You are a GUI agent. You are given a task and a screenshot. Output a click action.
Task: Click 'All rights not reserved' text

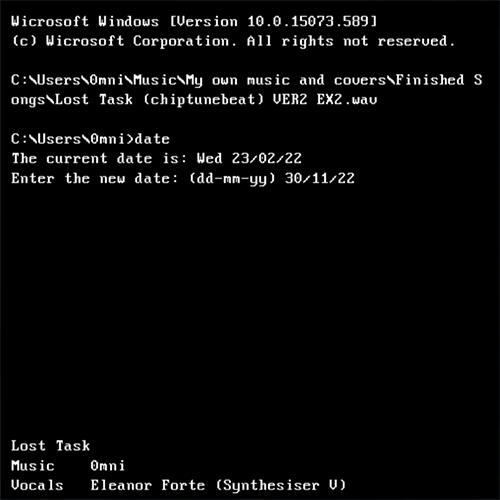[351, 42]
